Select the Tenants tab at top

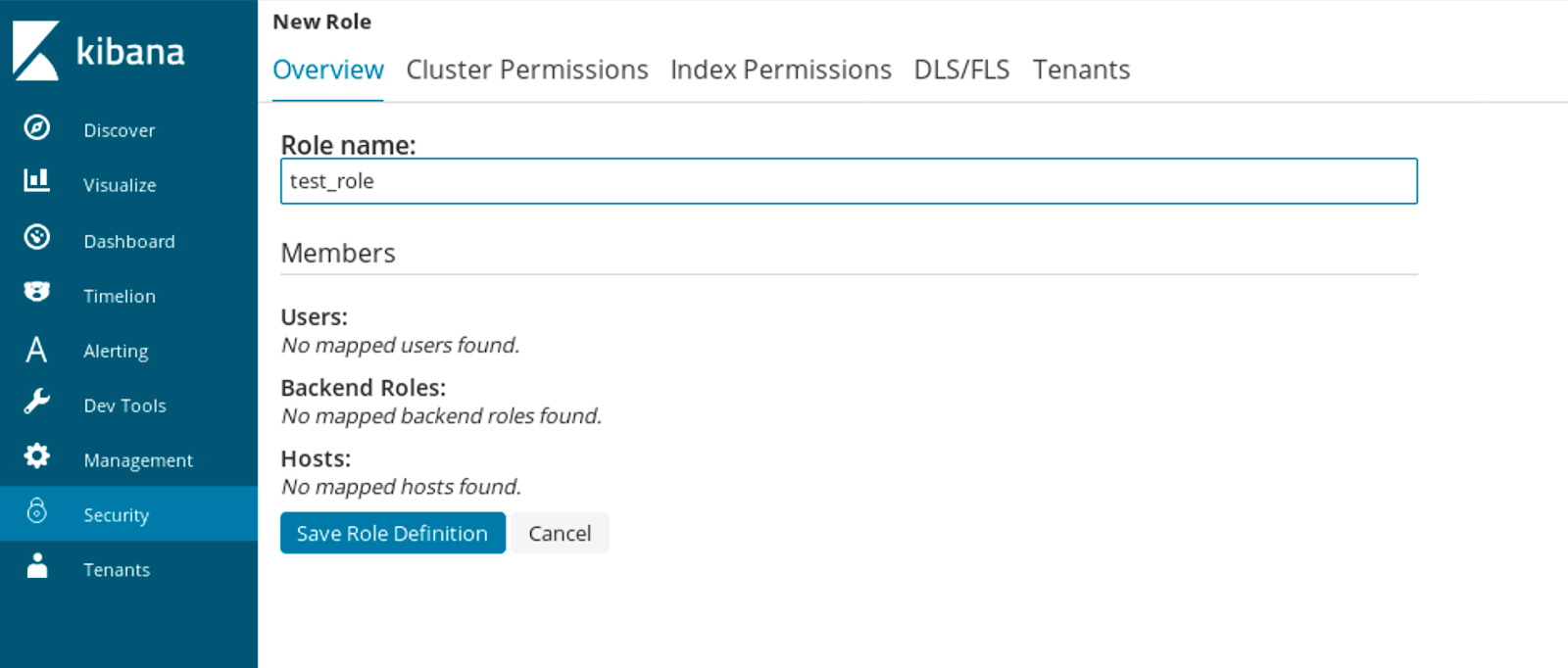pyautogui.click(x=1081, y=70)
